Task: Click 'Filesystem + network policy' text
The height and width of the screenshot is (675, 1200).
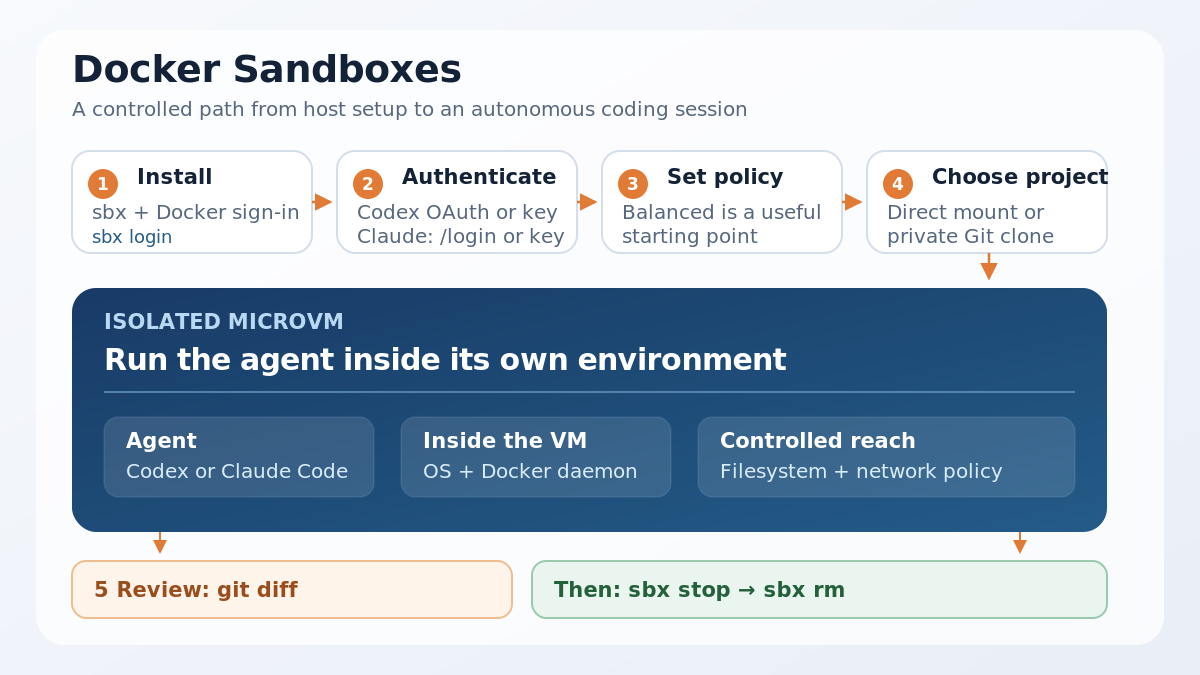Action: coord(861,471)
